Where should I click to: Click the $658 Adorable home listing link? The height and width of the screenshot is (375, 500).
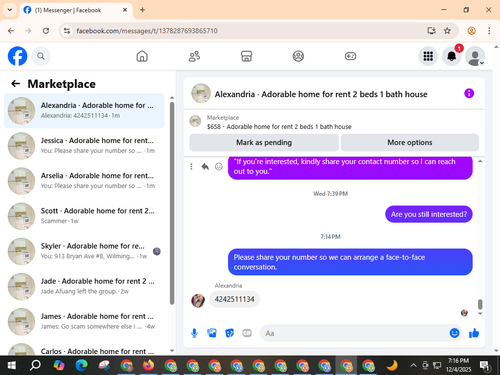click(279, 127)
